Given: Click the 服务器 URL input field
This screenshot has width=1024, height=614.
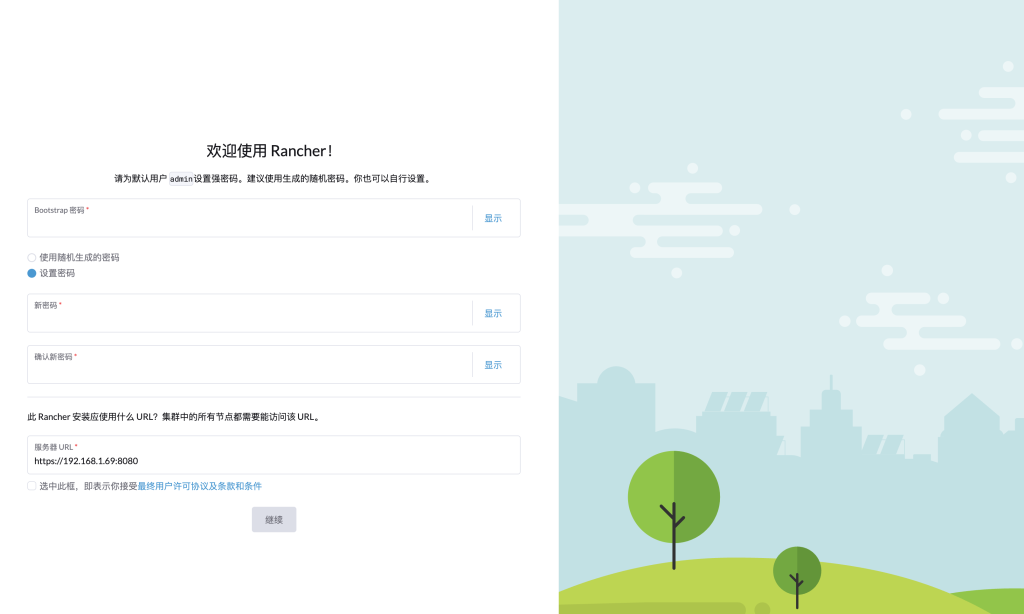Looking at the screenshot, I should pyautogui.click(x=274, y=455).
